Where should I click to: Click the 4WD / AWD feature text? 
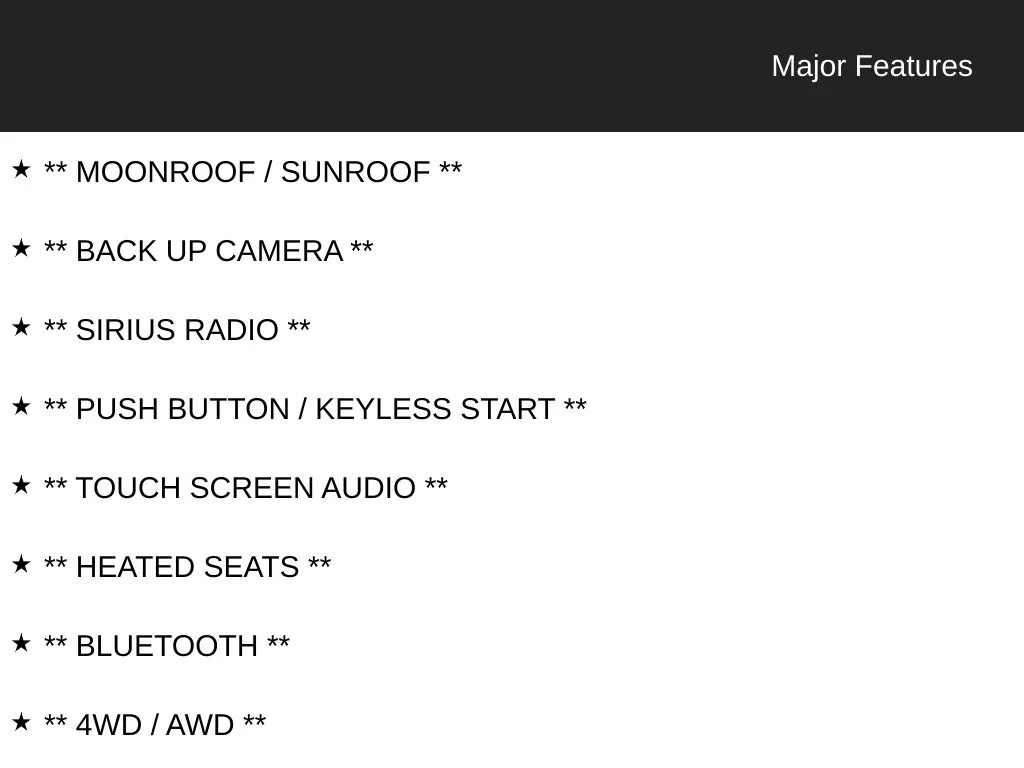pyautogui.click(x=155, y=726)
